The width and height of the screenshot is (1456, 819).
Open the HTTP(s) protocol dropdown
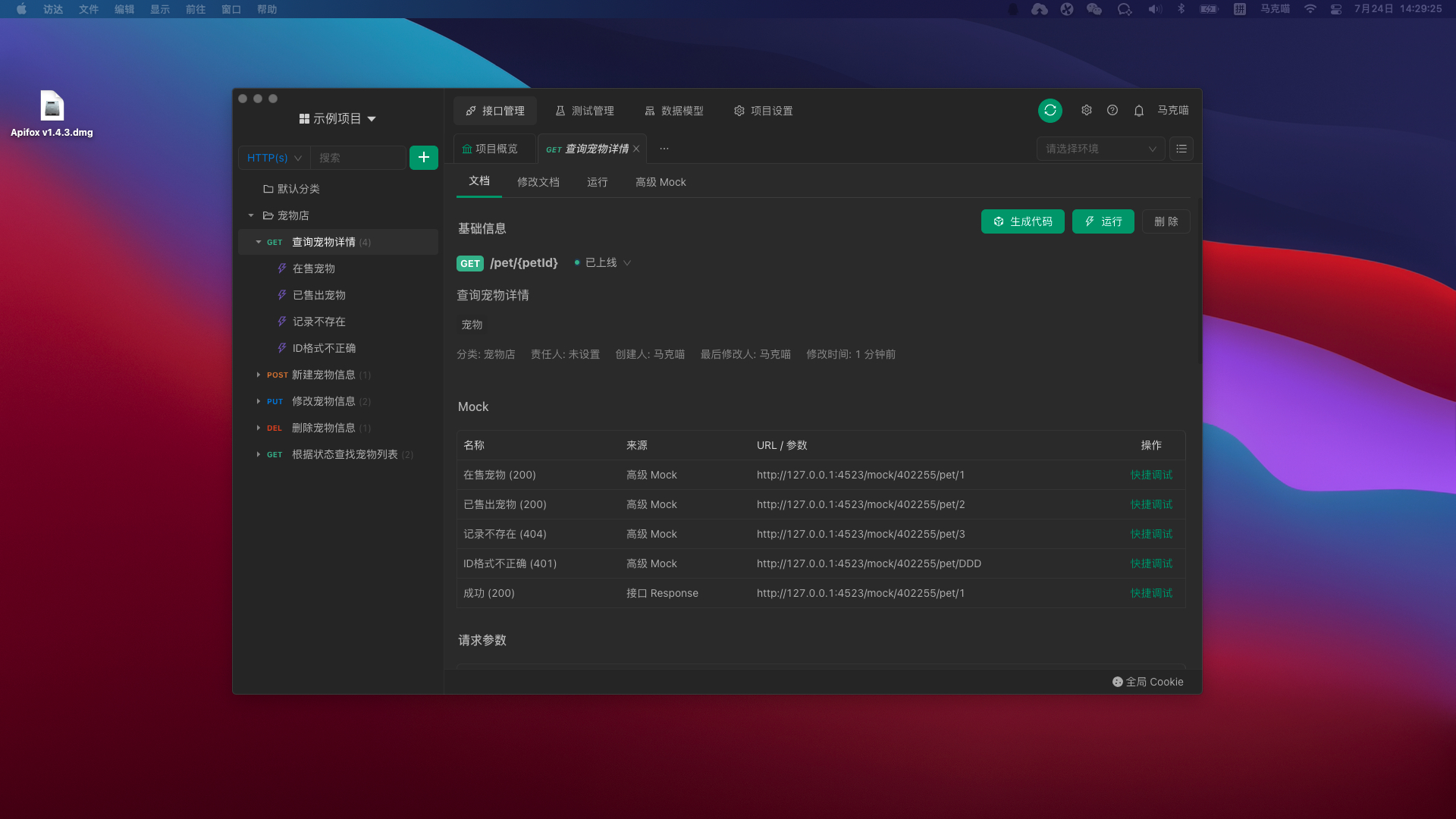274,158
